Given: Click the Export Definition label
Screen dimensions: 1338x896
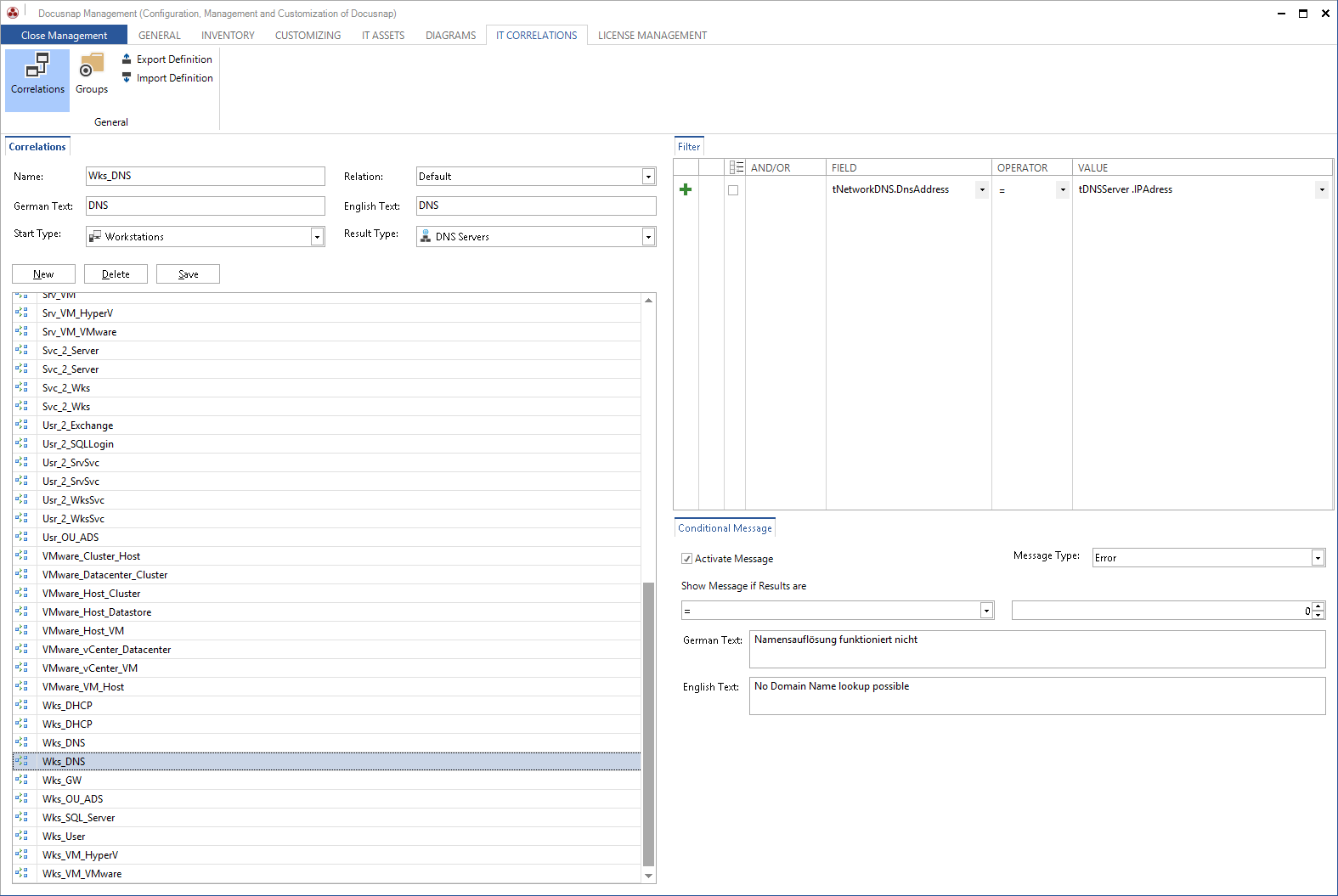Looking at the screenshot, I should 174,59.
